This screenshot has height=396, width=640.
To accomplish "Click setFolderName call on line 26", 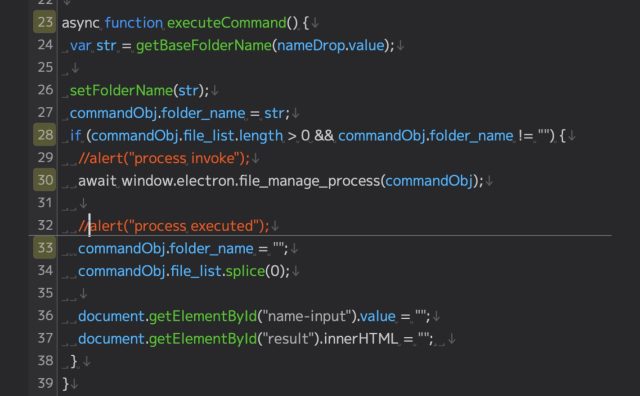I will [x=121, y=90].
